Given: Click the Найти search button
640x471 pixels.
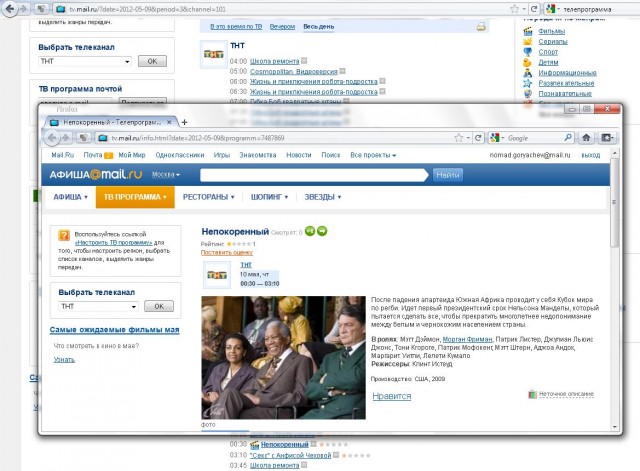Looking at the screenshot, I should point(448,175).
